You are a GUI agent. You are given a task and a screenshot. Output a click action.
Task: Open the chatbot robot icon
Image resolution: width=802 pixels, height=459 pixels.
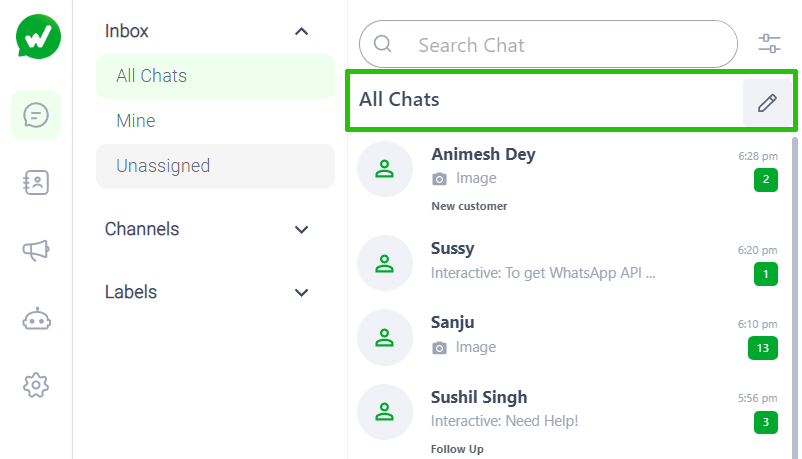[36, 319]
